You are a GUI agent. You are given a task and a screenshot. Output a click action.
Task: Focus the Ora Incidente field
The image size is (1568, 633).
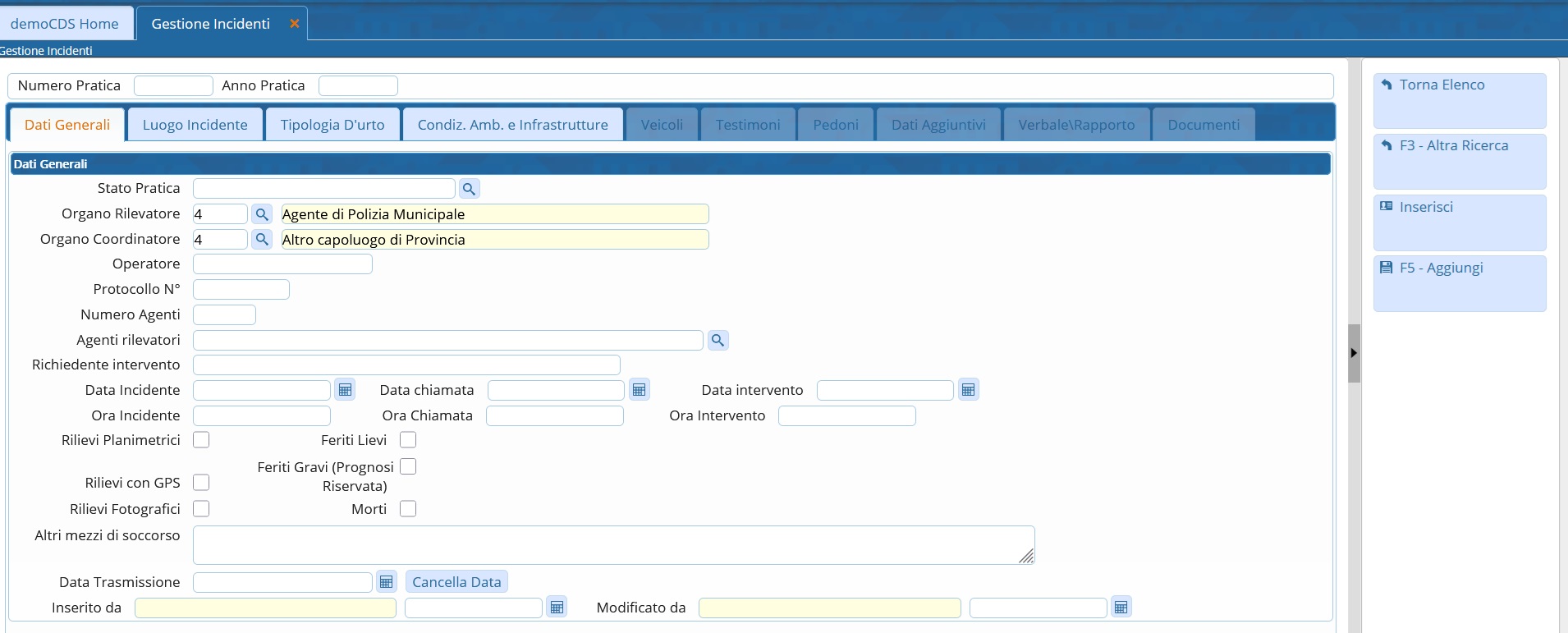click(262, 415)
